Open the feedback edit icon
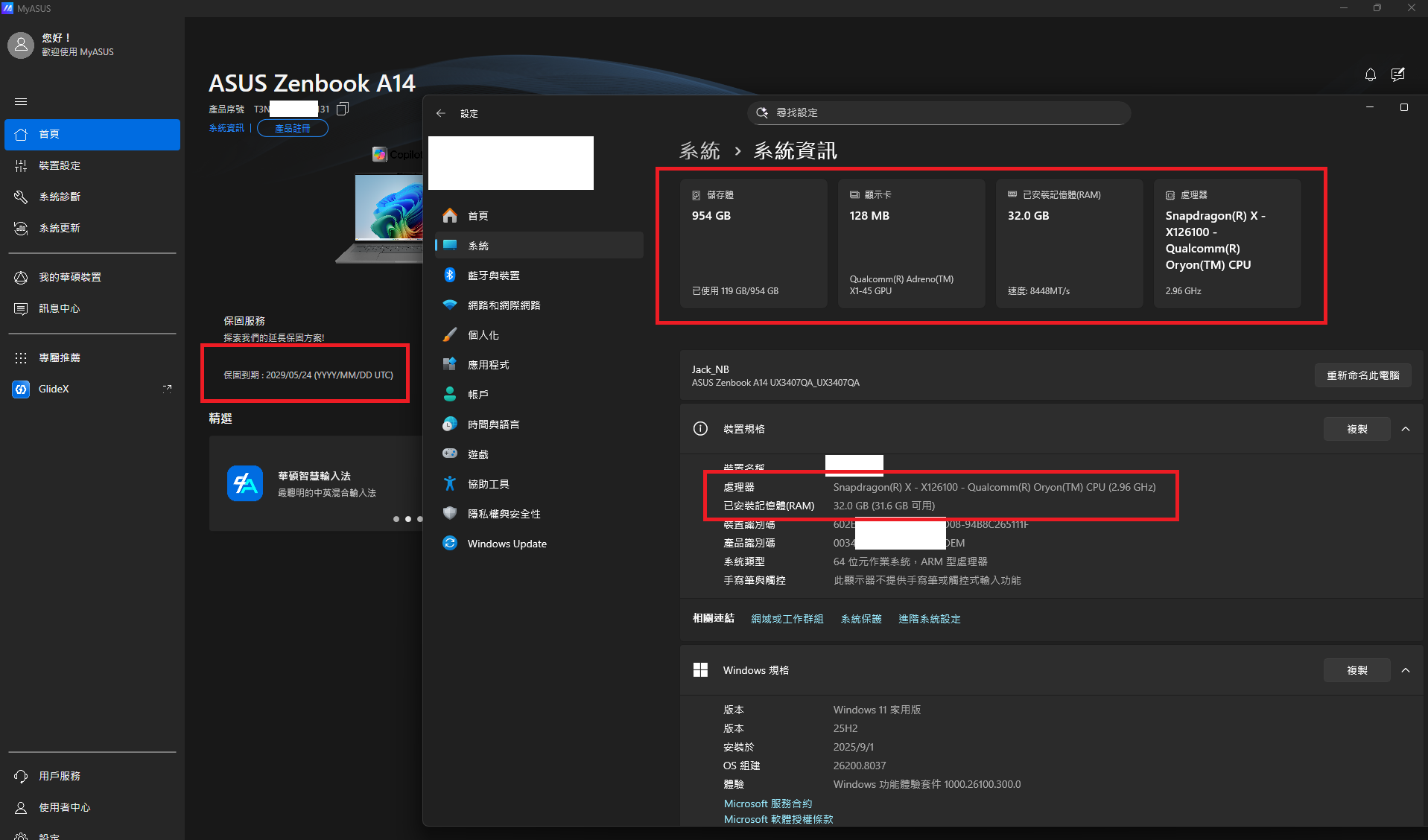This screenshot has height=840, width=1428. 1397,74
